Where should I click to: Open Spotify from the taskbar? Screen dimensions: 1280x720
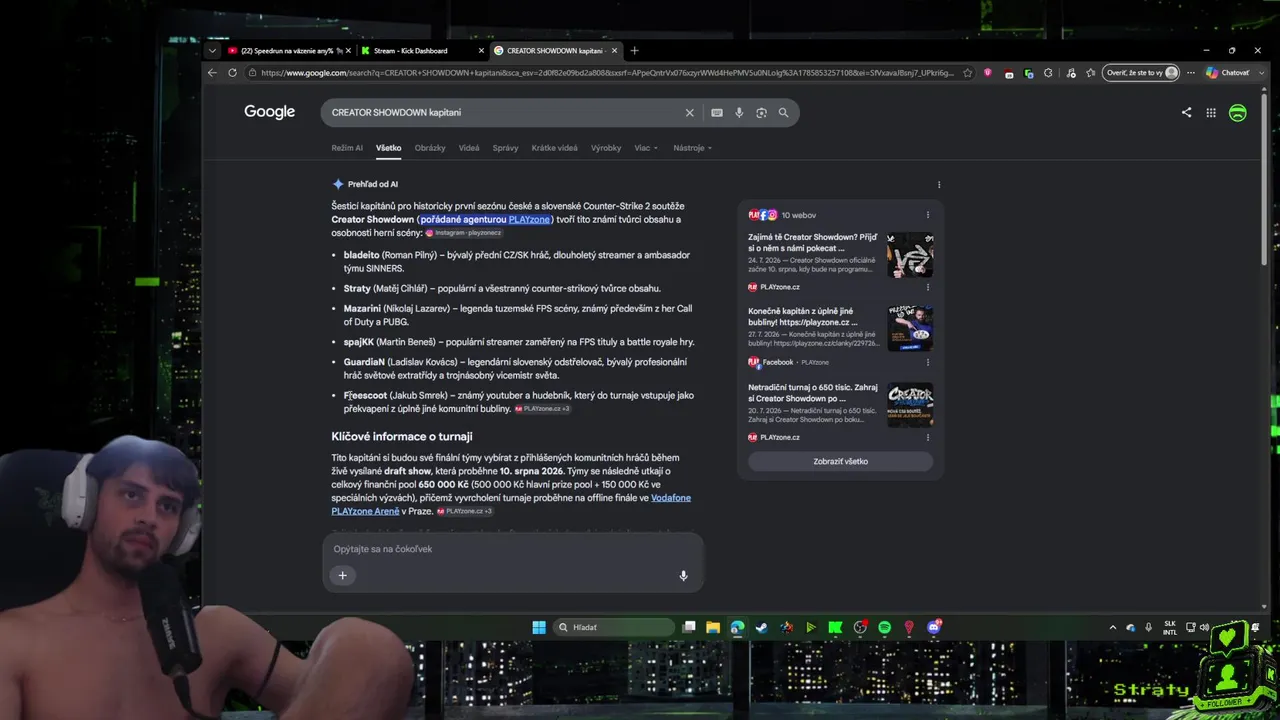[884, 627]
